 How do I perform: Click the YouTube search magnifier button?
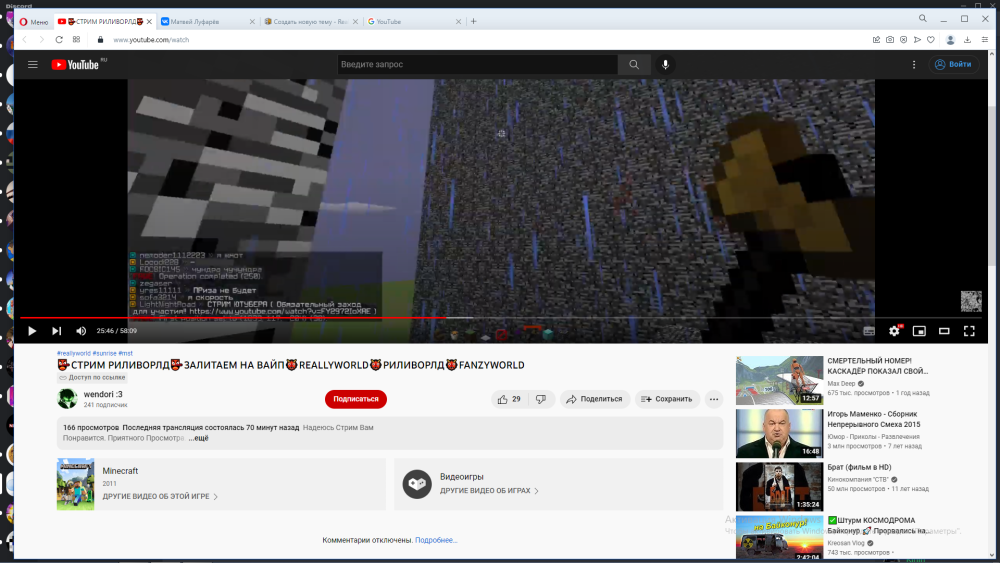(x=634, y=64)
